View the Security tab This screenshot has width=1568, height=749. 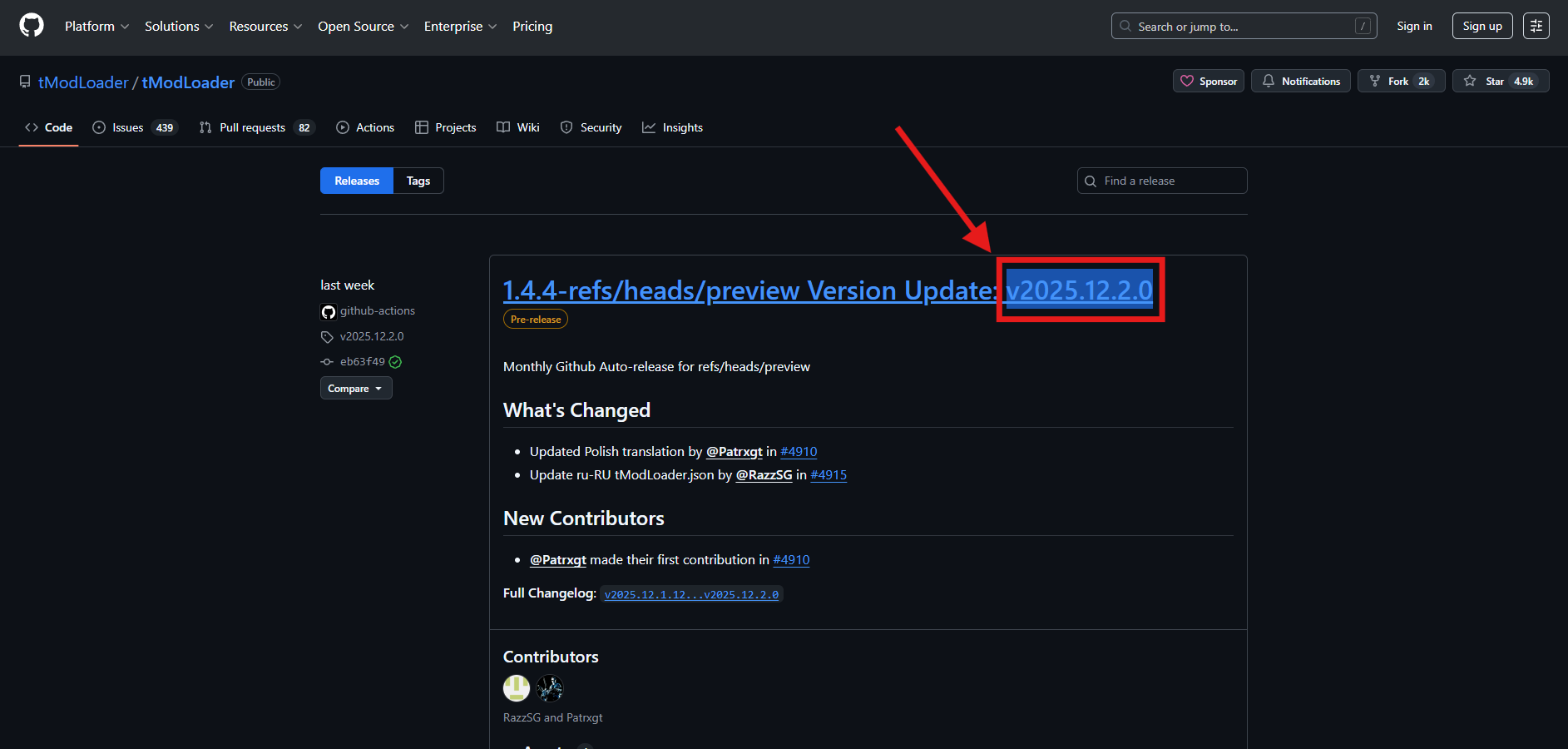pos(591,127)
